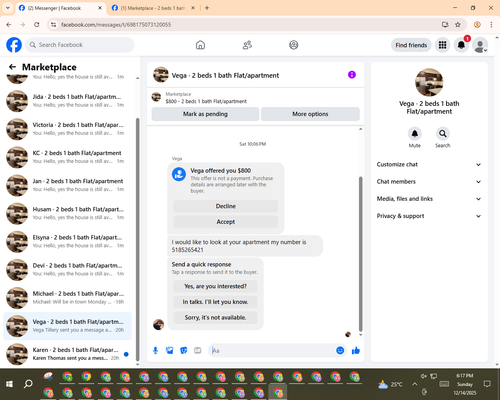Accept Vega's $800 offer
This screenshot has height=400, width=500.
tap(226, 222)
